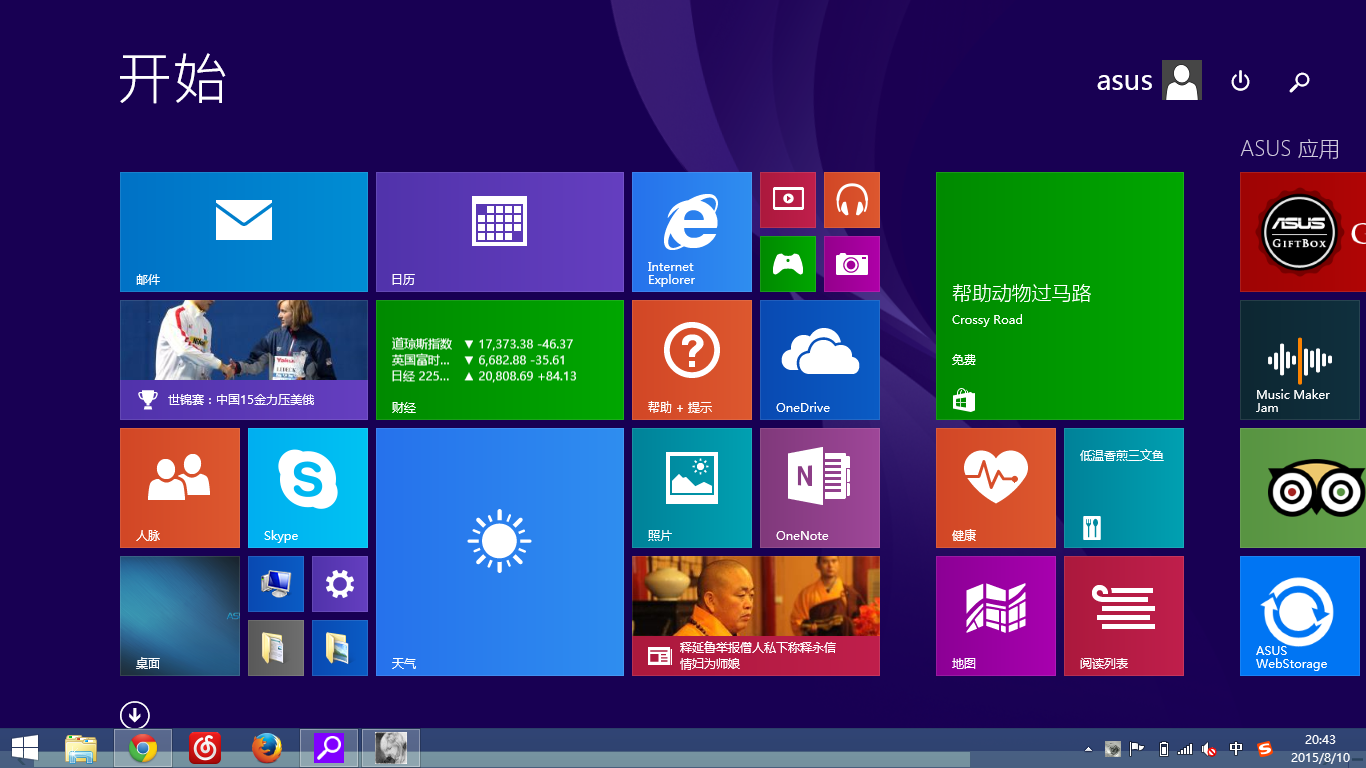Open the Crossy Road store tile
The width and height of the screenshot is (1366, 768).
tap(1060, 296)
